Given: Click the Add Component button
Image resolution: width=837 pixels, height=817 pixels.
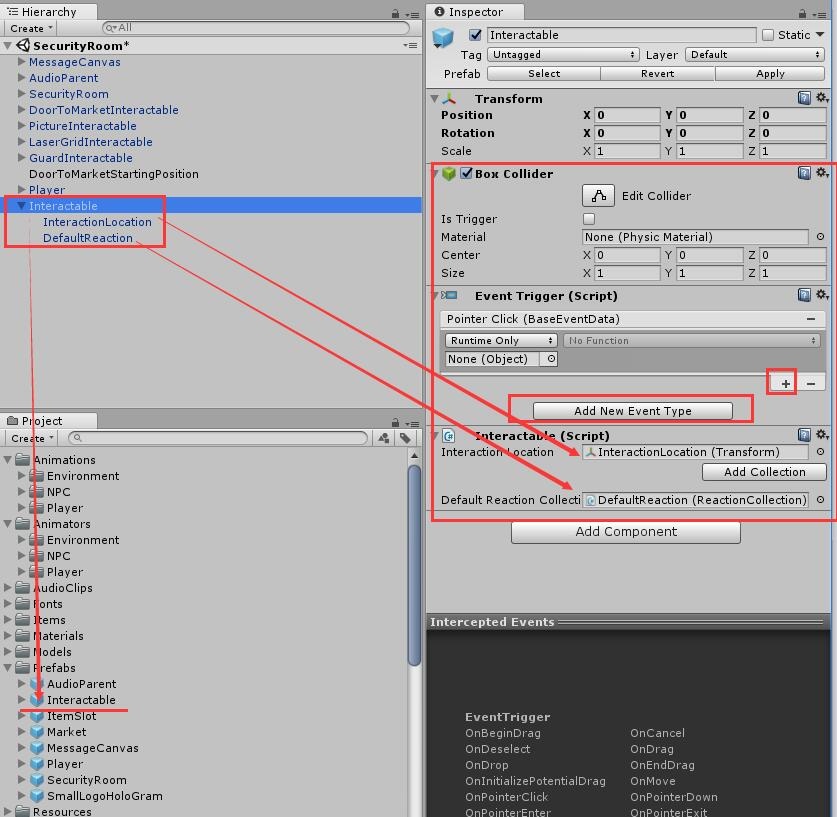Looking at the screenshot, I should pyautogui.click(x=626, y=532).
